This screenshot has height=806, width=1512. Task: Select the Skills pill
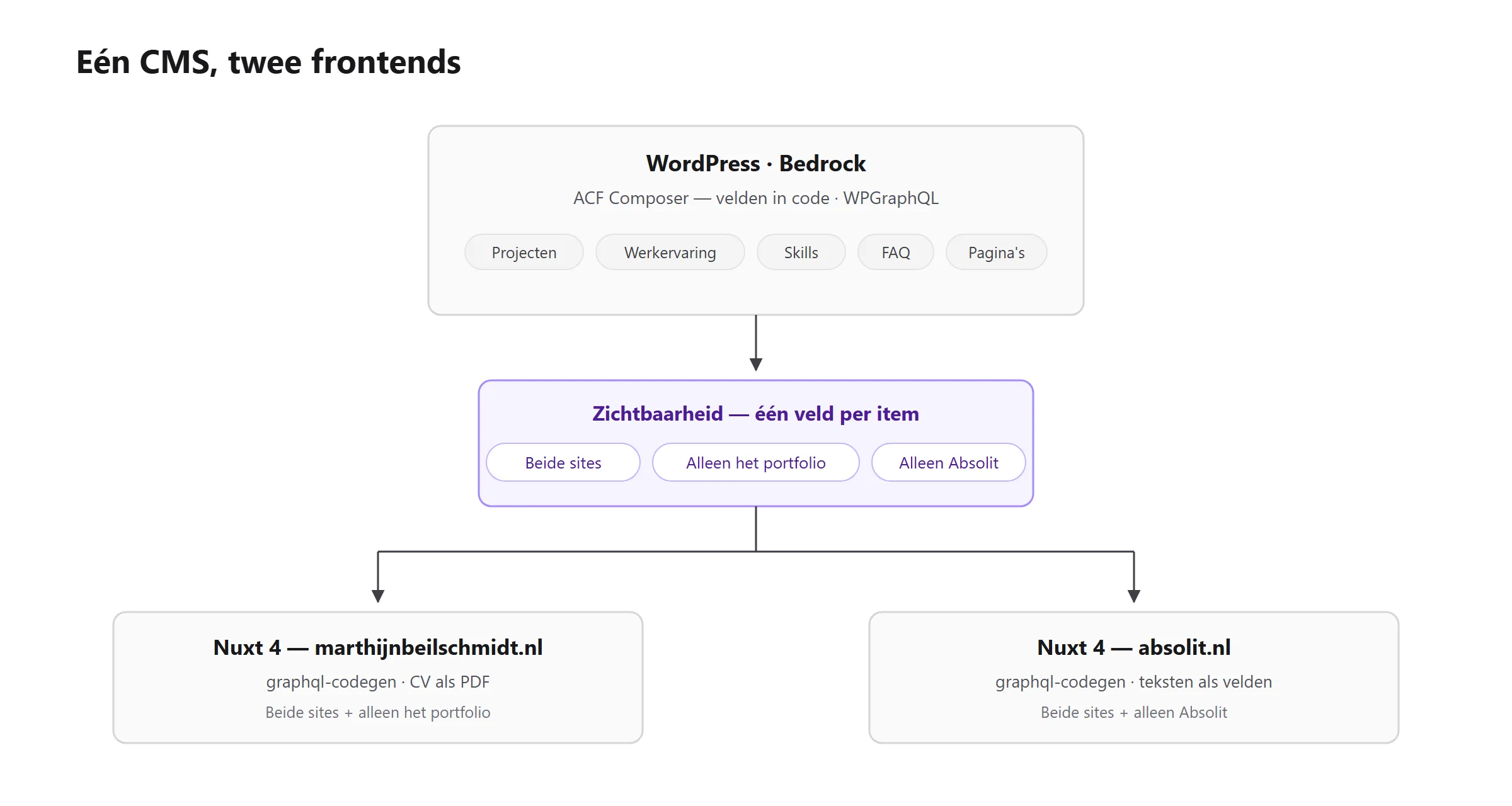coord(801,252)
